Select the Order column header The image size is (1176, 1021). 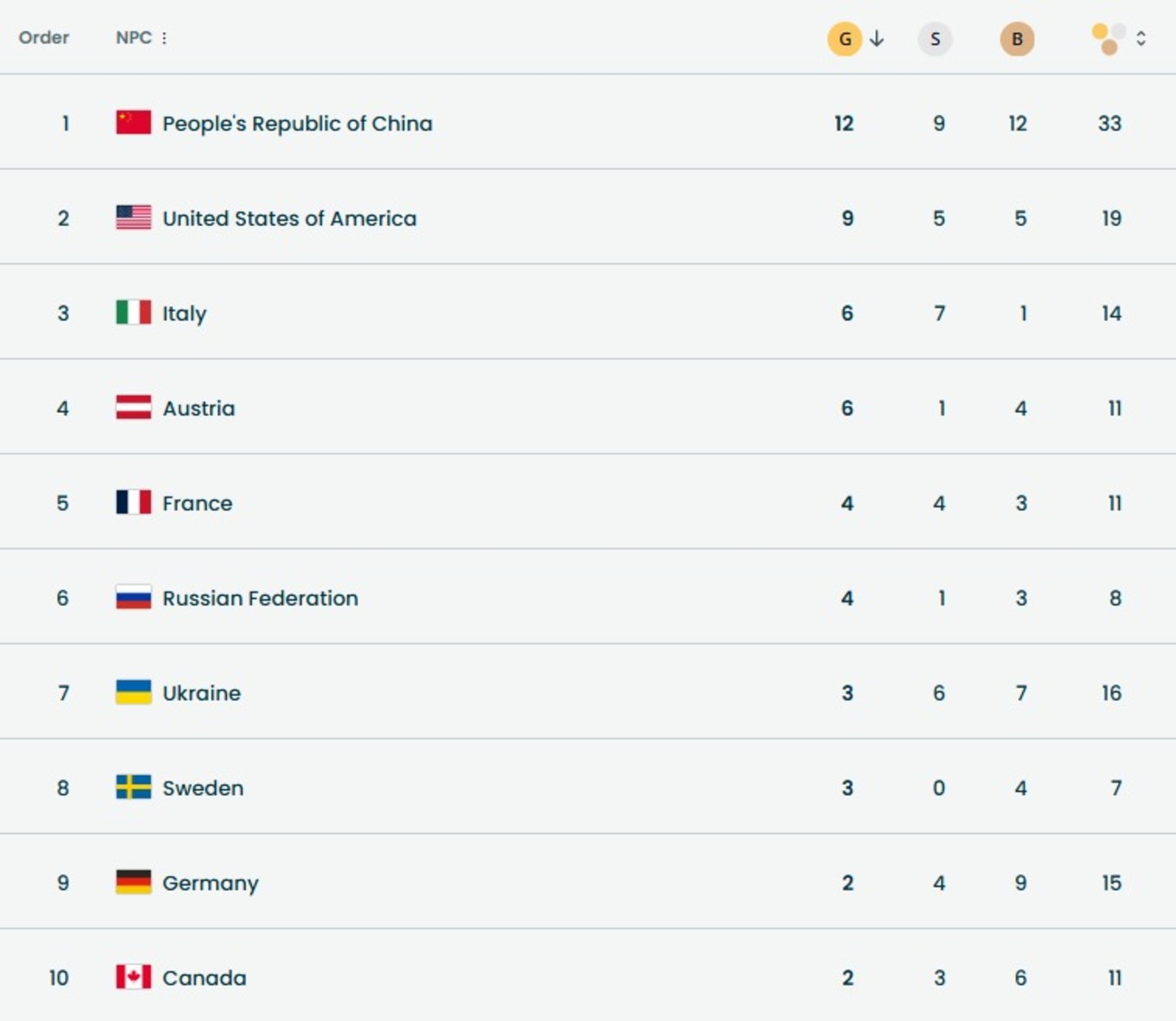click(x=43, y=38)
